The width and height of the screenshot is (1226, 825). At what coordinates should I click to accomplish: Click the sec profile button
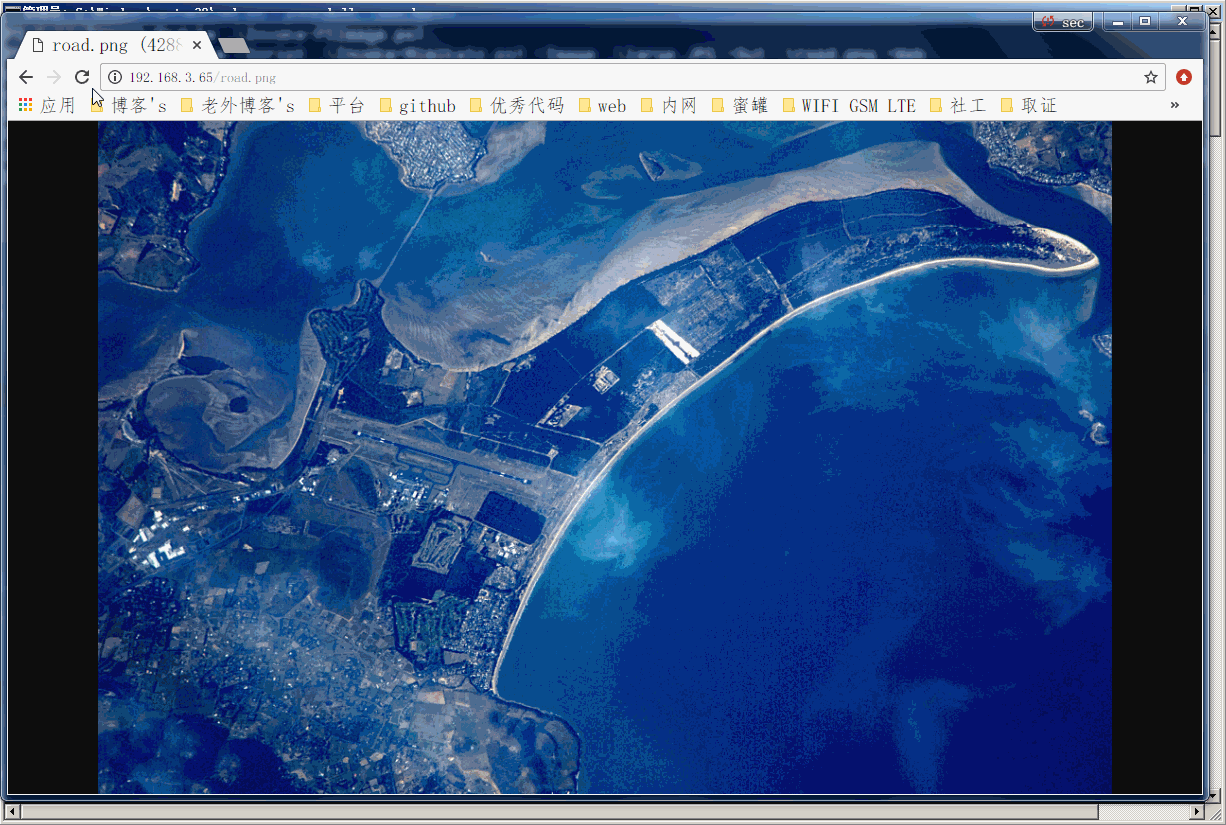pyautogui.click(x=1062, y=22)
